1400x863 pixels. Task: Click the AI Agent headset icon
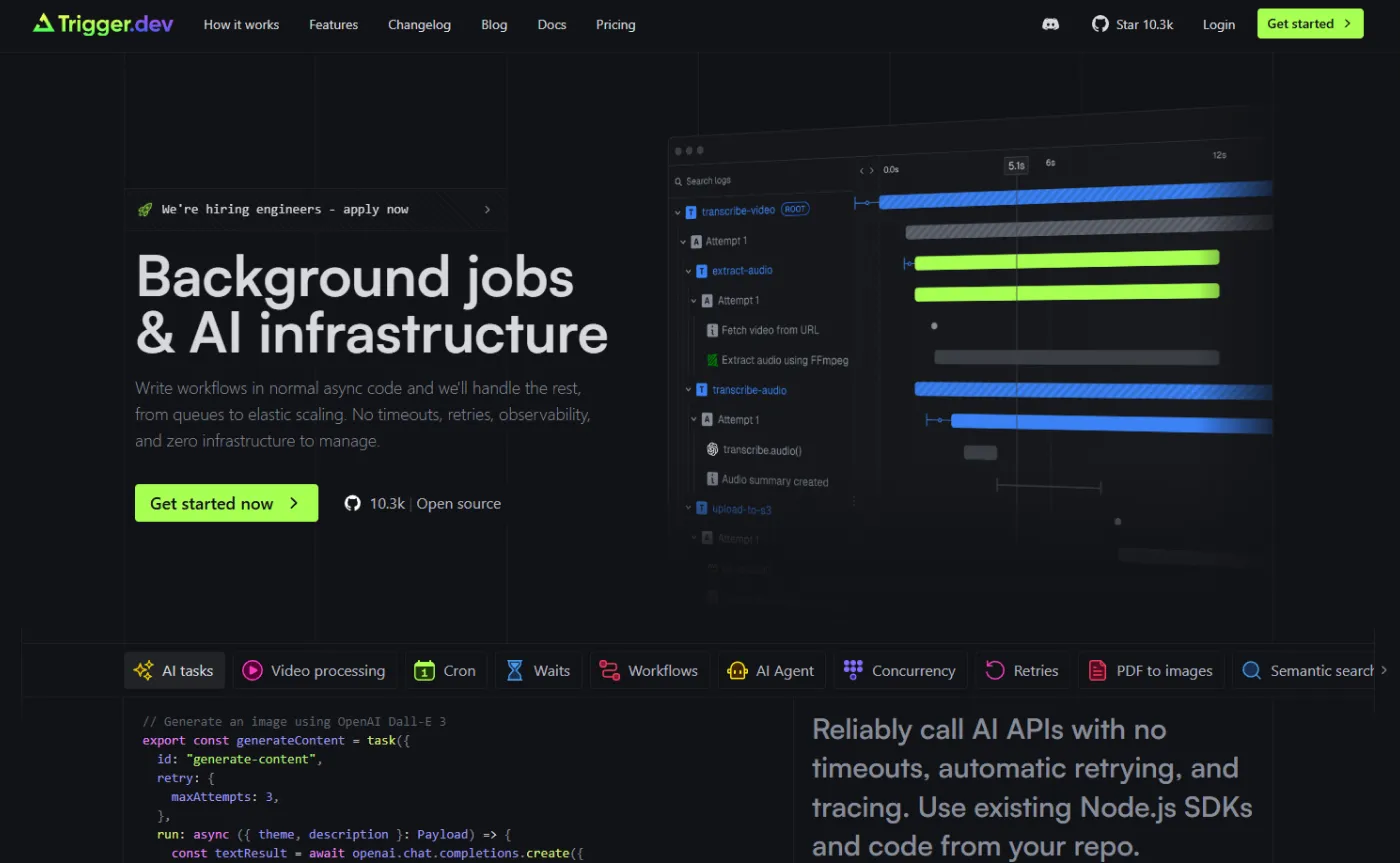[x=738, y=670]
